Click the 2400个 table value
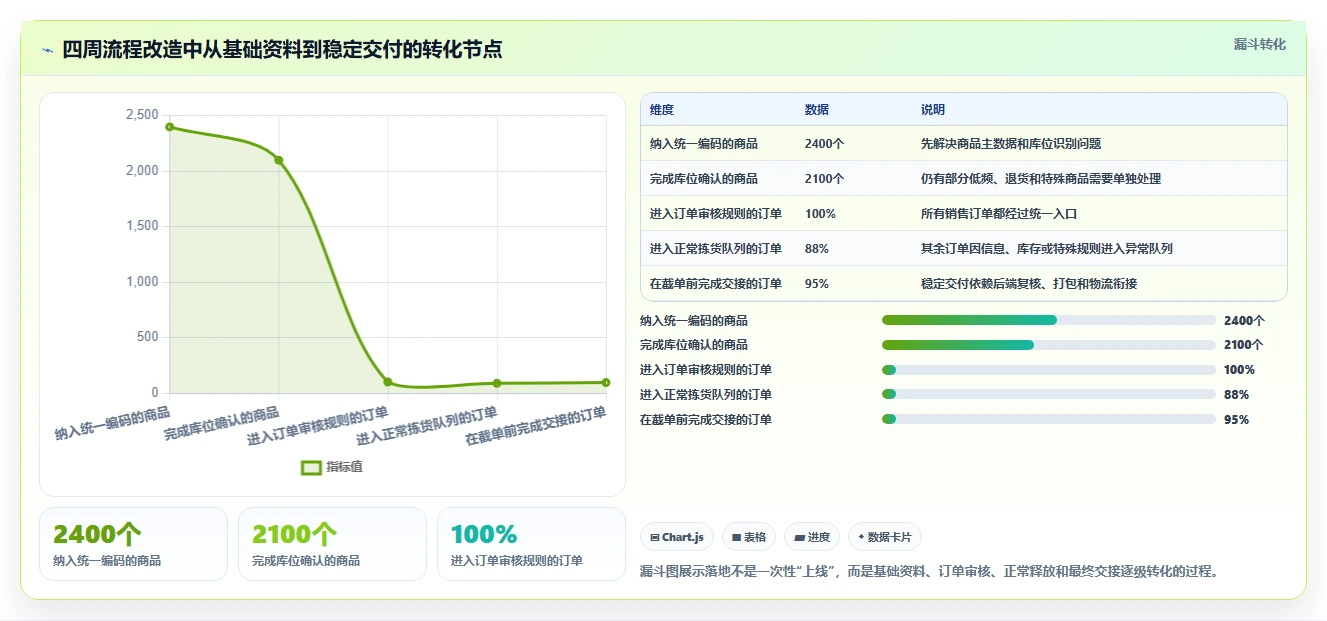 coord(825,144)
